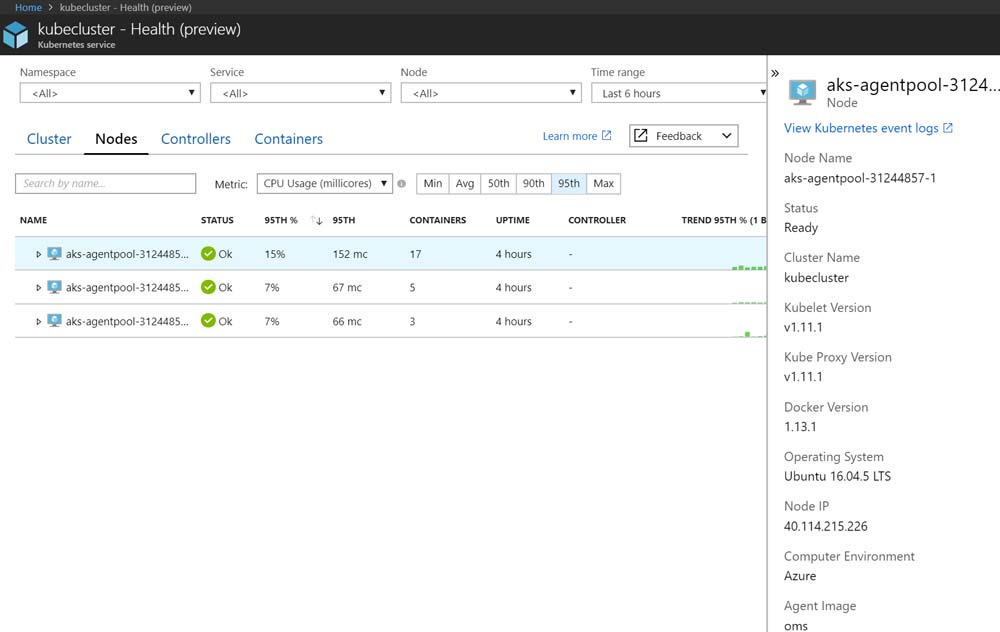Select the Avg percentile toggle
The width and height of the screenshot is (1000, 632).
[465, 184]
